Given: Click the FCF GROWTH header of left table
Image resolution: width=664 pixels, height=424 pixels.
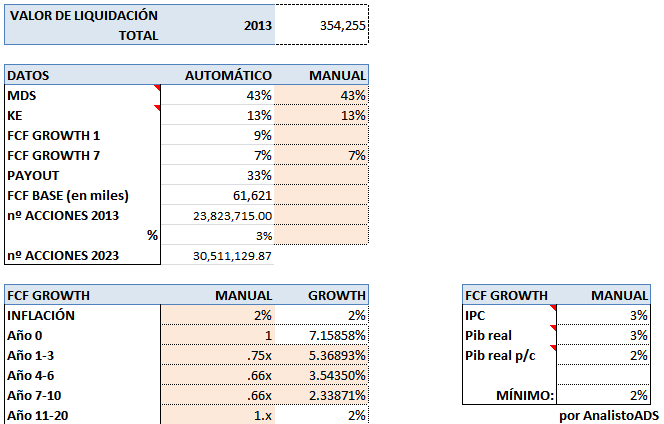Looking at the screenshot, I should [x=48, y=295].
